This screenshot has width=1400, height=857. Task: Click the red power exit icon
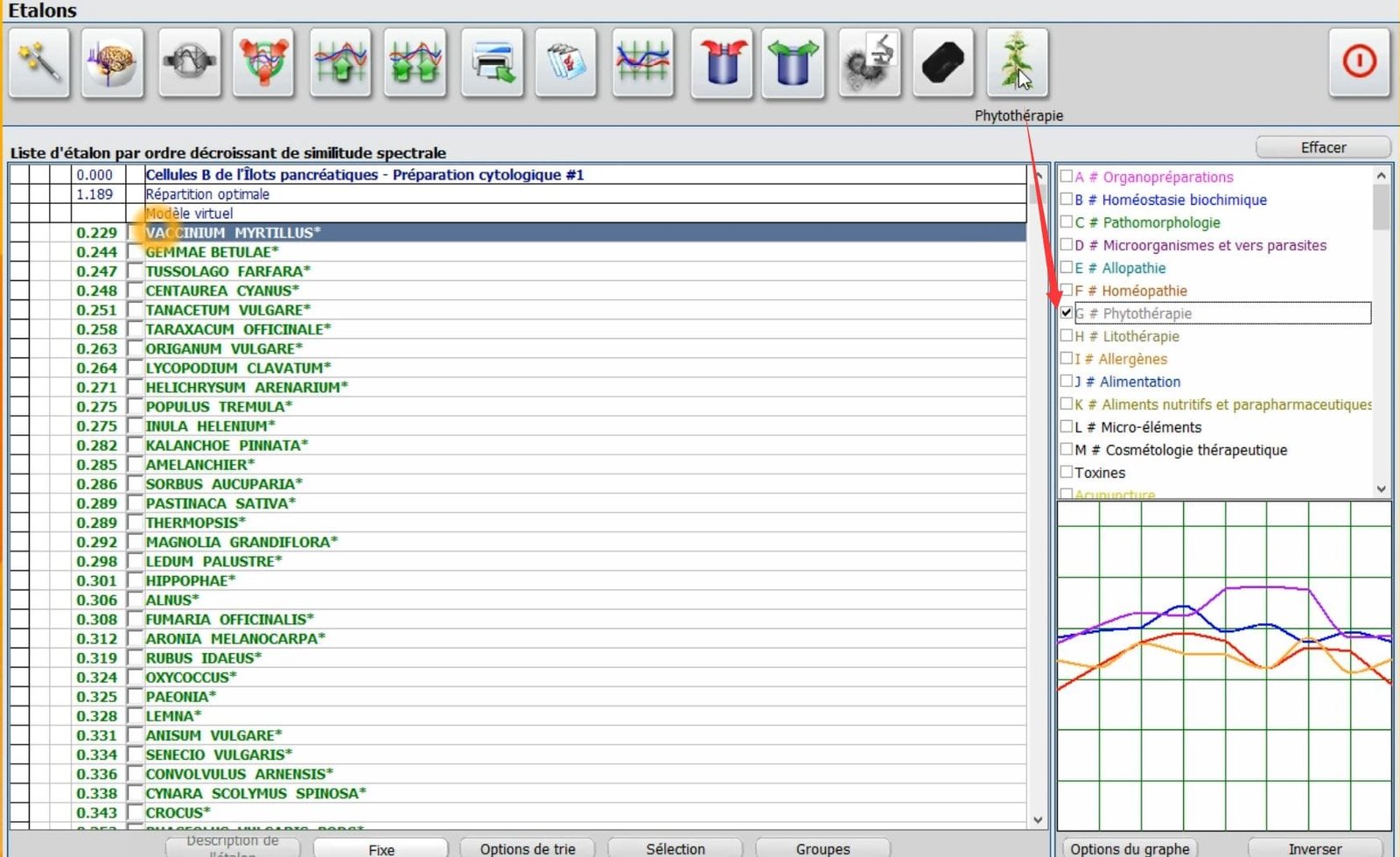(x=1359, y=62)
